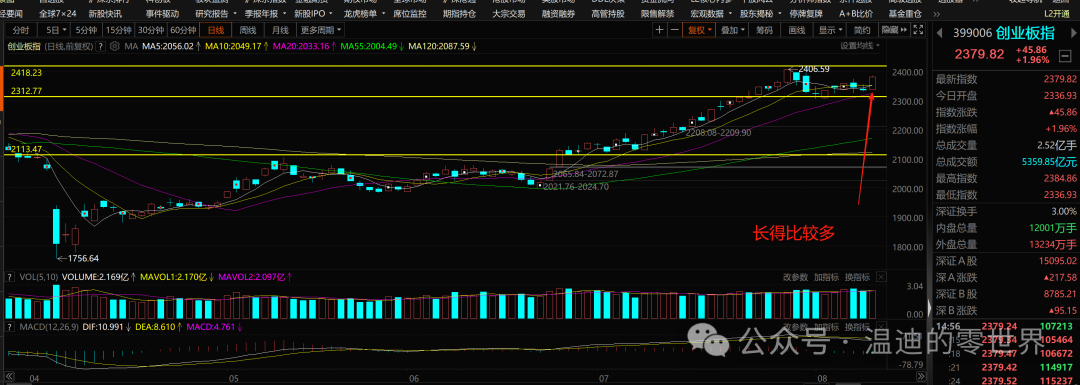Open the 龙虎榜单 menu
Image resolution: width=1080 pixels, height=385 pixels.
(x=361, y=13)
